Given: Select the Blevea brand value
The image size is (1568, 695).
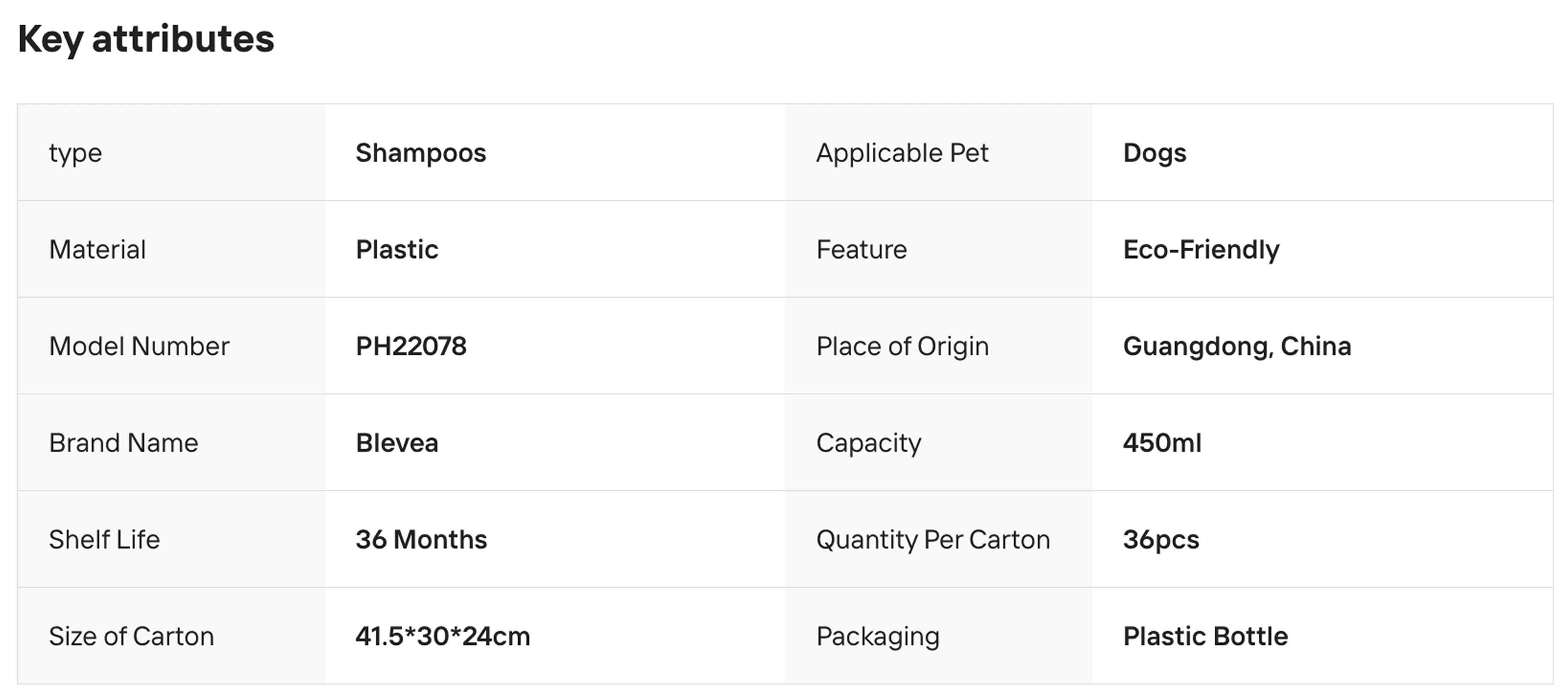Looking at the screenshot, I should click(x=397, y=443).
